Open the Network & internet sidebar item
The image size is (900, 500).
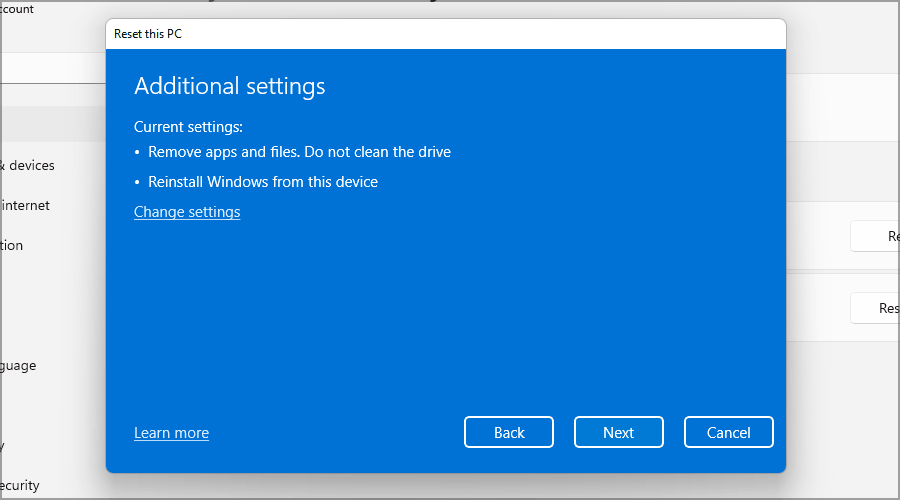(26, 205)
